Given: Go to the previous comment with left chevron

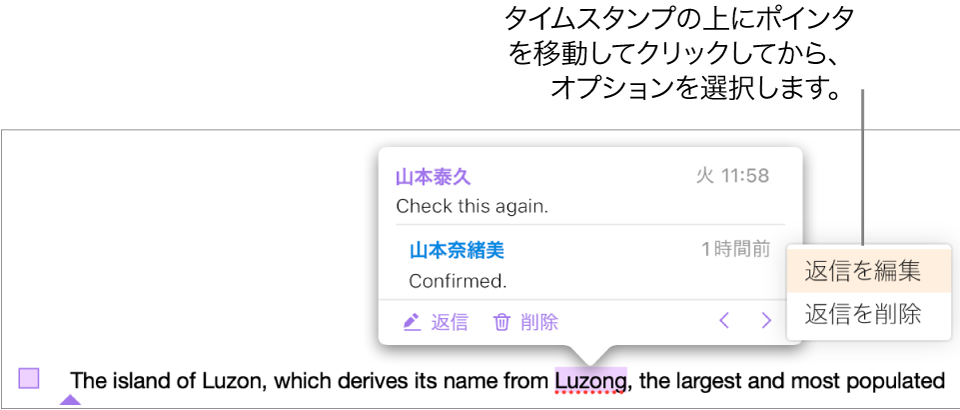Looking at the screenshot, I should (x=724, y=321).
